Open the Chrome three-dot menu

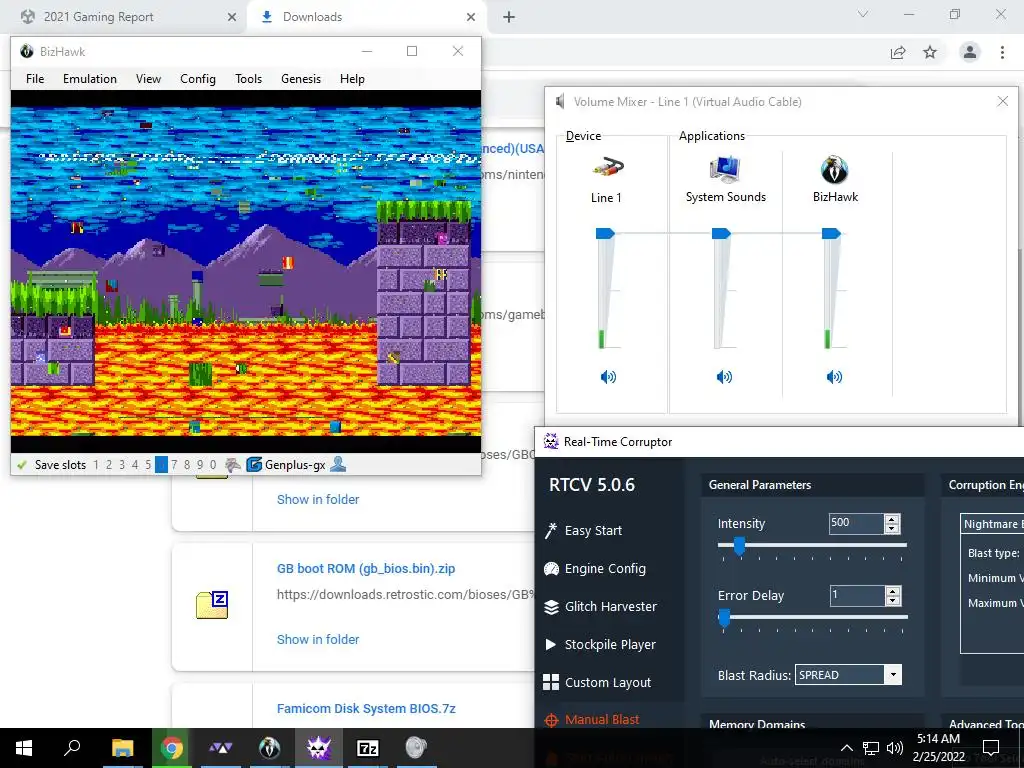pos(1002,52)
